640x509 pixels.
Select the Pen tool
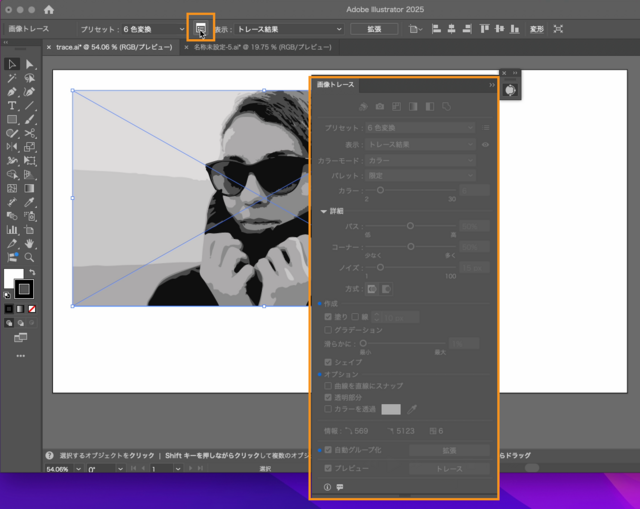click(12, 92)
